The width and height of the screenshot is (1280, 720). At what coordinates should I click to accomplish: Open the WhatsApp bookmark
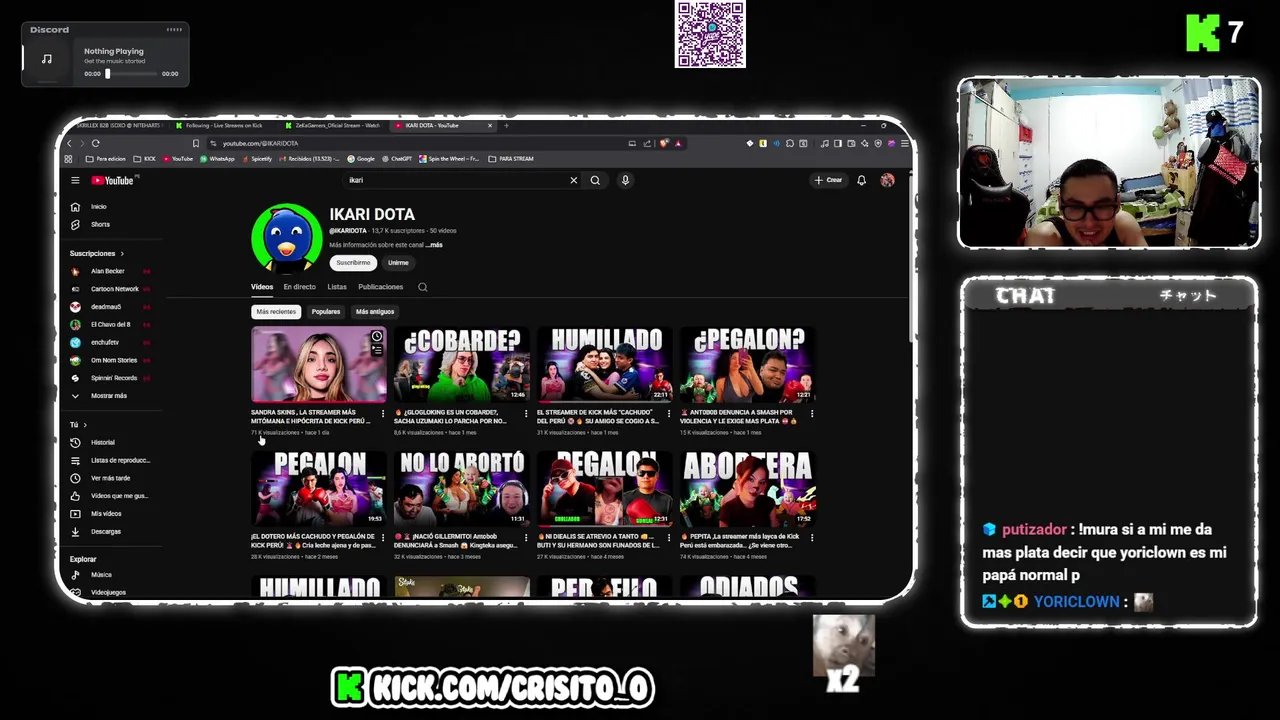tap(217, 159)
